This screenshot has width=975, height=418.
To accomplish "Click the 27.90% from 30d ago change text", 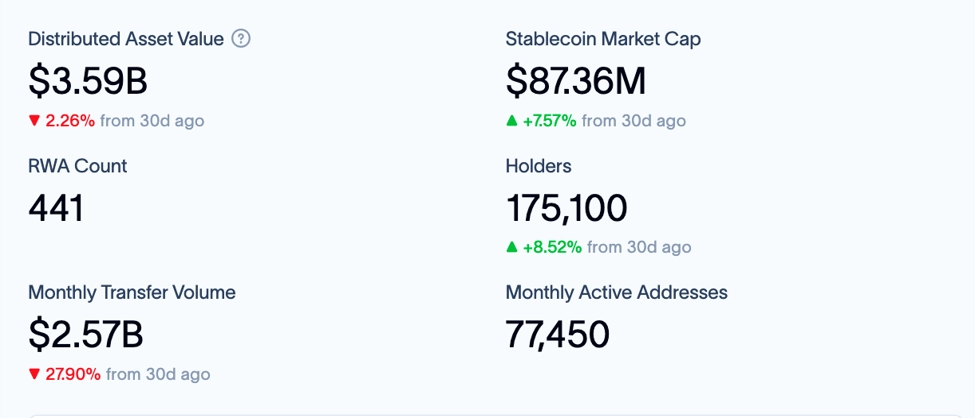I will [x=119, y=374].
